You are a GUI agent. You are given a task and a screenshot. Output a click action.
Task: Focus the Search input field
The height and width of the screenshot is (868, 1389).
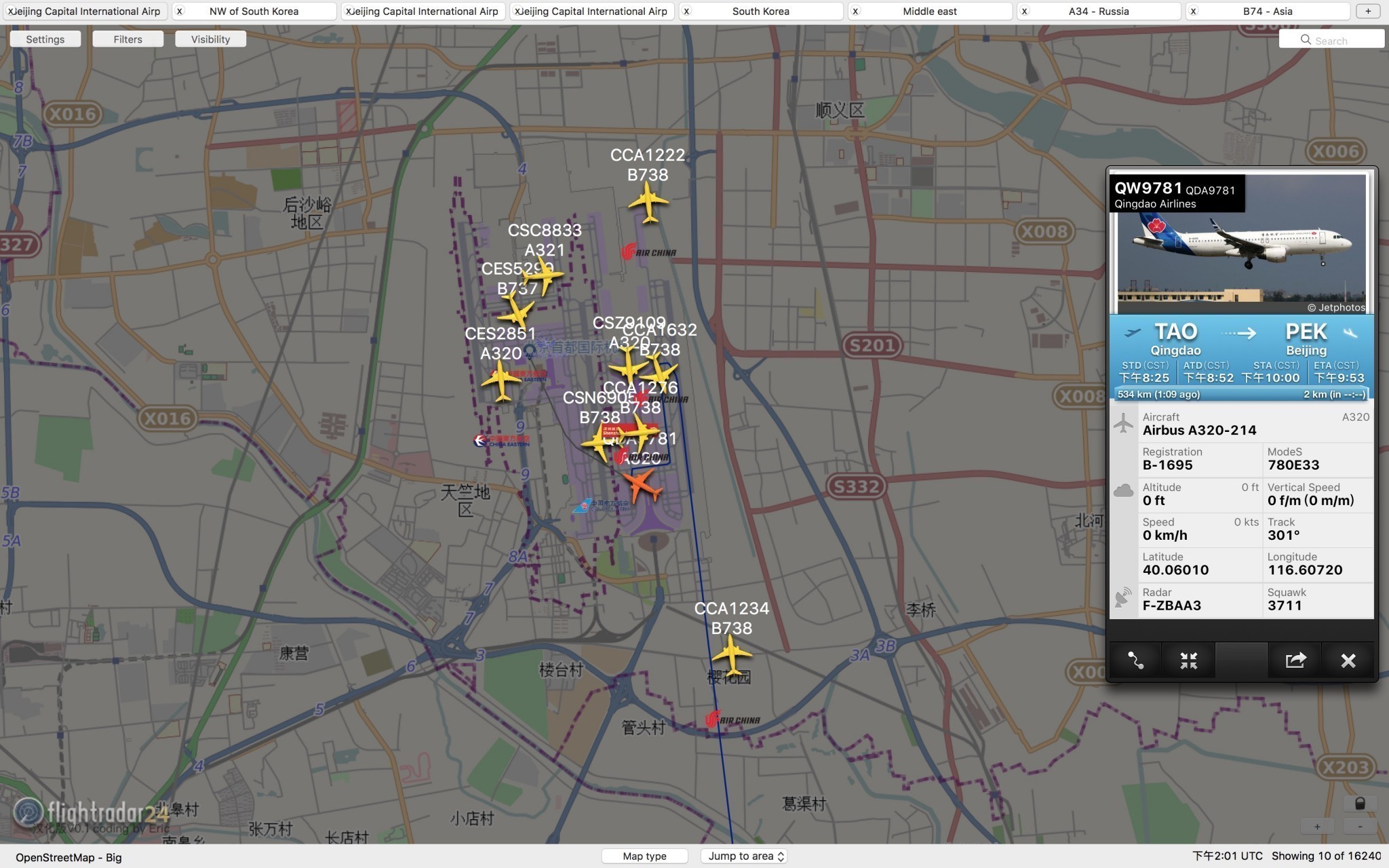tap(1331, 40)
